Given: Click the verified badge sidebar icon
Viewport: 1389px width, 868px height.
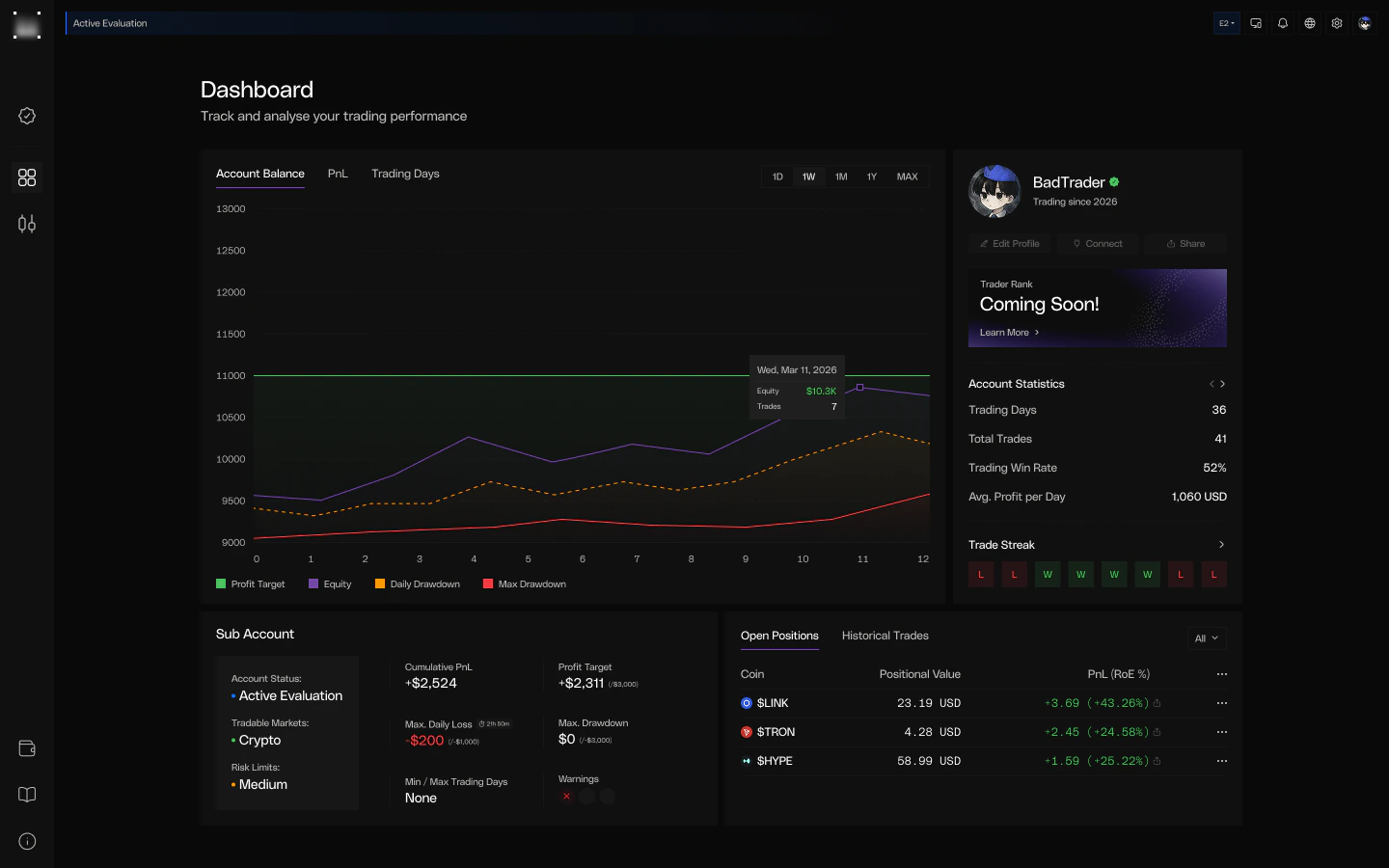Looking at the screenshot, I should point(27,116).
